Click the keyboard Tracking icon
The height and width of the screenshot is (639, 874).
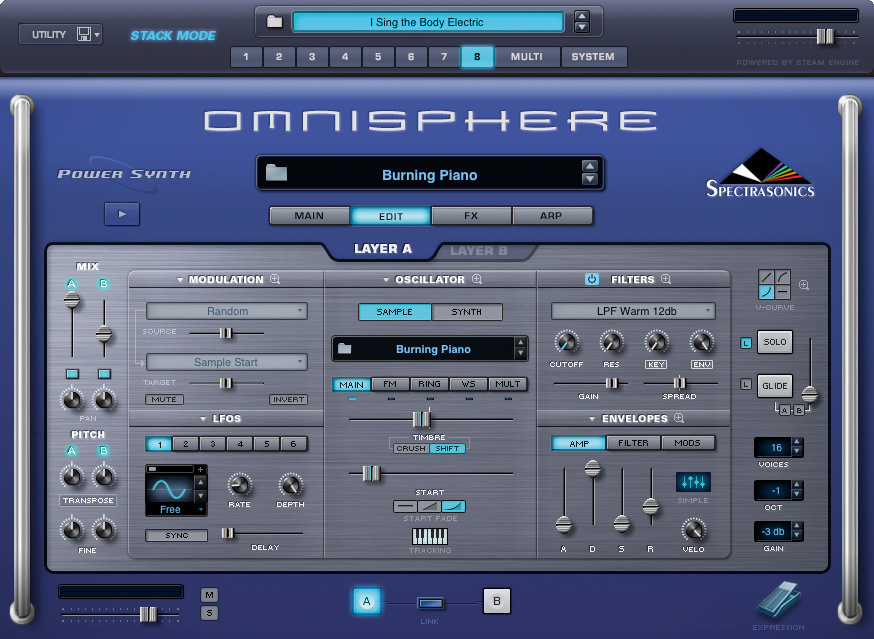[430, 536]
